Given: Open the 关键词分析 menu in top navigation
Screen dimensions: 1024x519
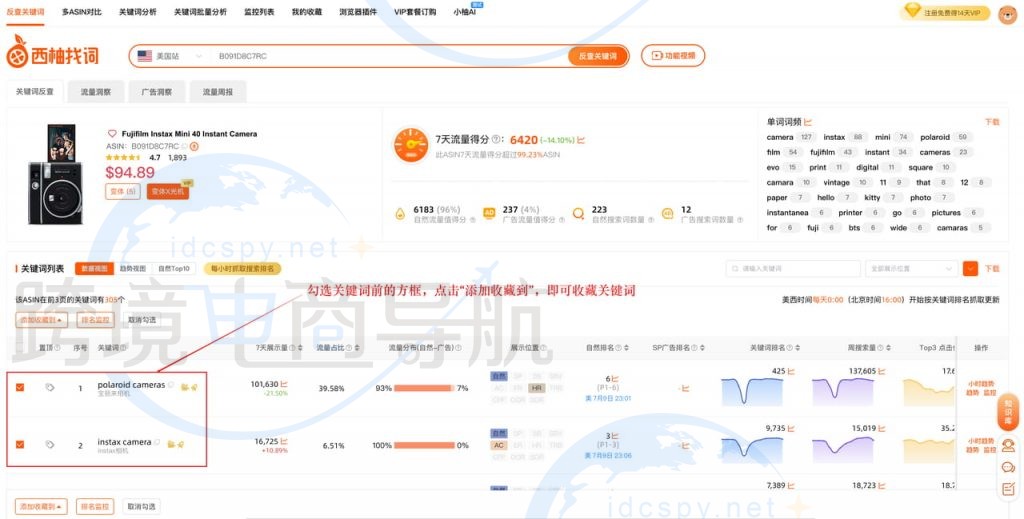Looking at the screenshot, I should click(137, 12).
